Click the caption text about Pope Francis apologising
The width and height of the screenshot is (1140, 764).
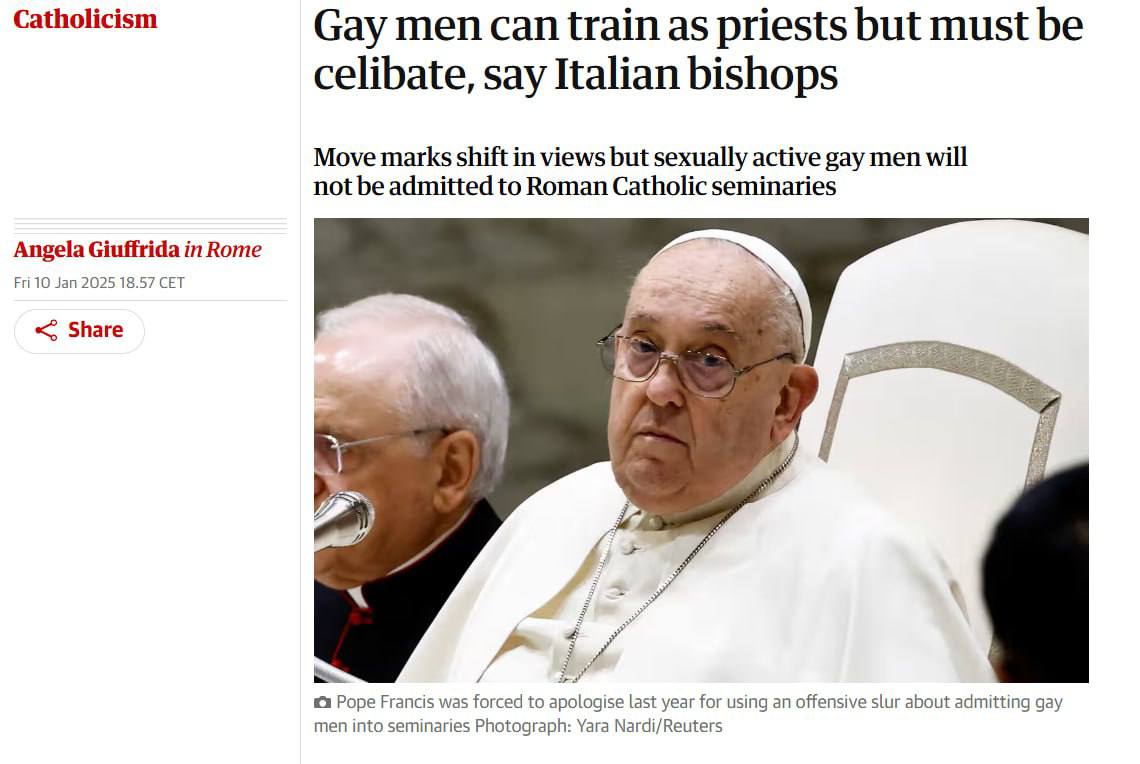click(688, 714)
